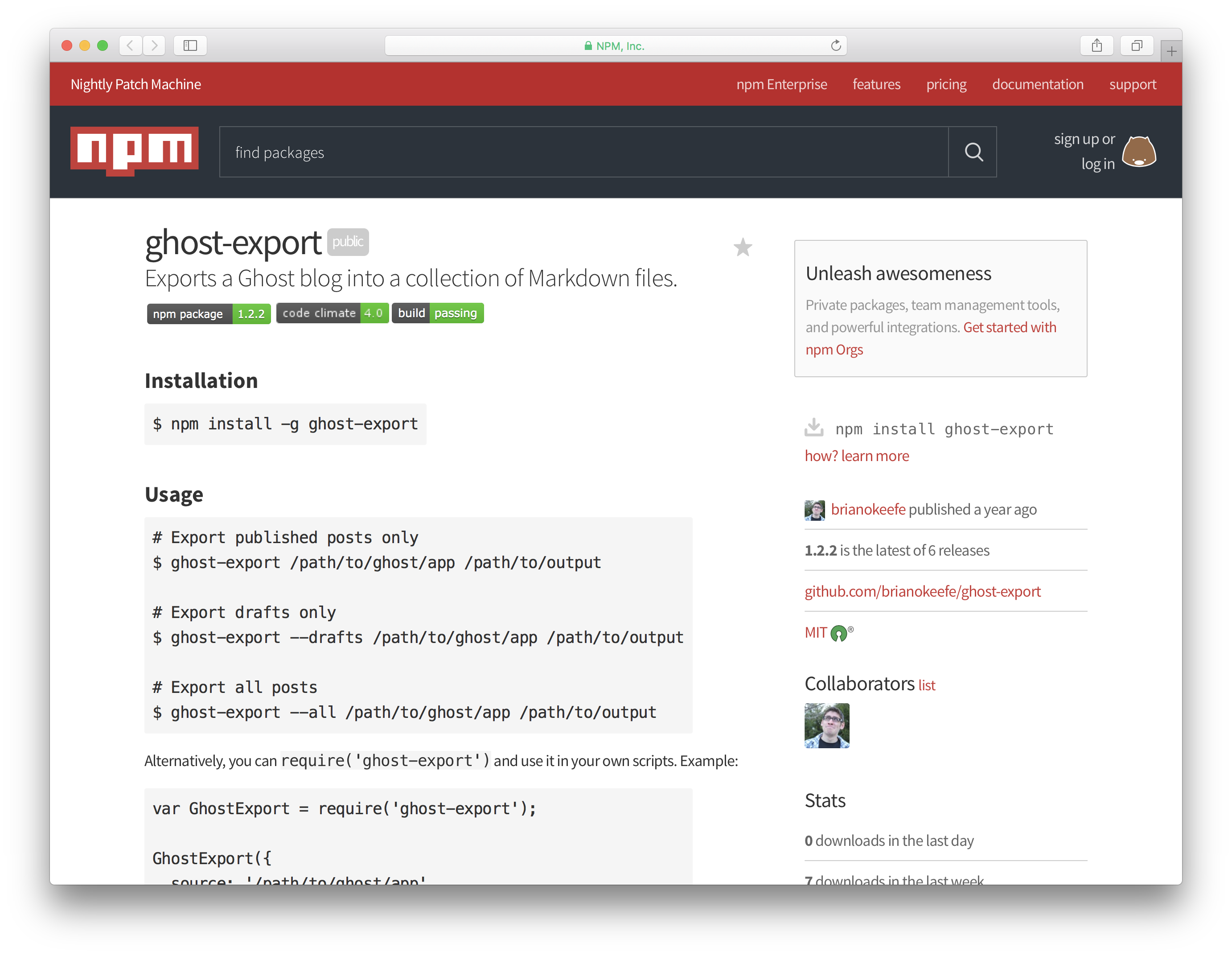Click the browser reload icon
1232x956 pixels.
(x=836, y=46)
